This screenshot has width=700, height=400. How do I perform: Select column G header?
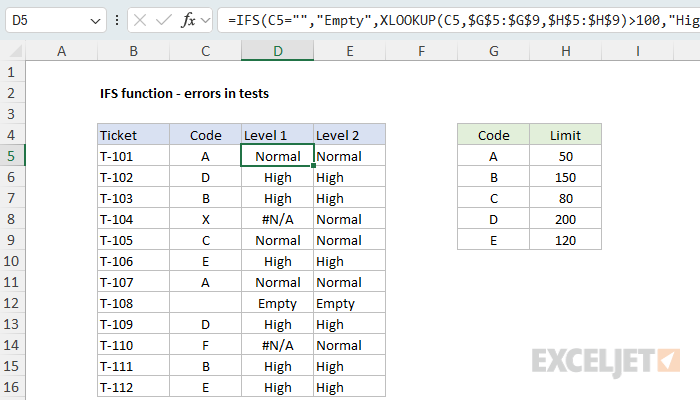[x=493, y=51]
